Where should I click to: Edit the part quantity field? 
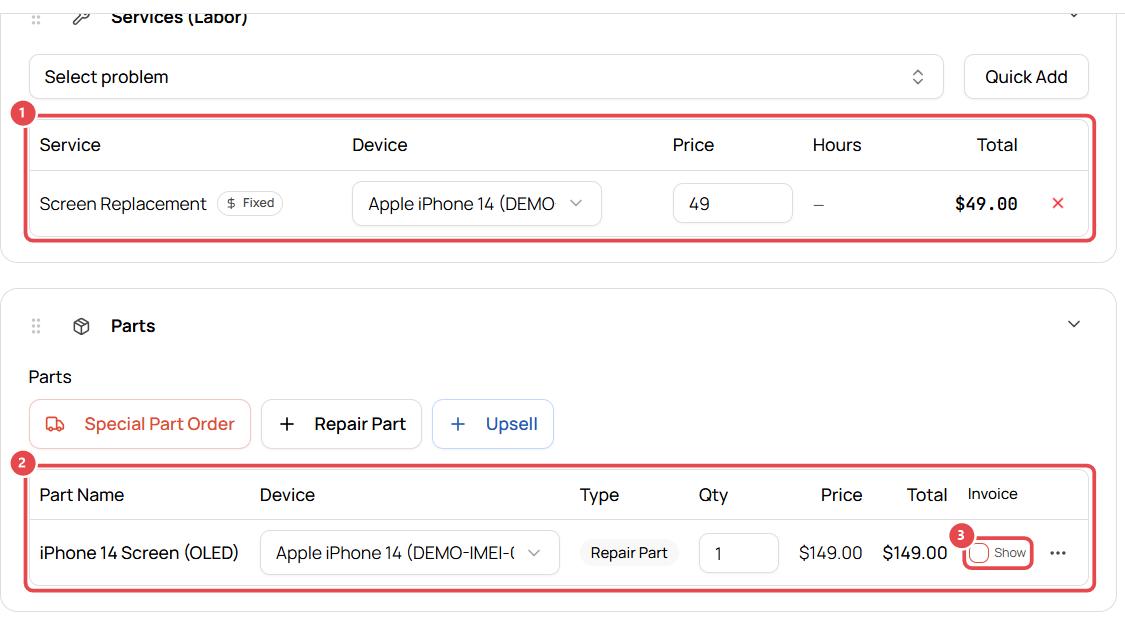738,553
